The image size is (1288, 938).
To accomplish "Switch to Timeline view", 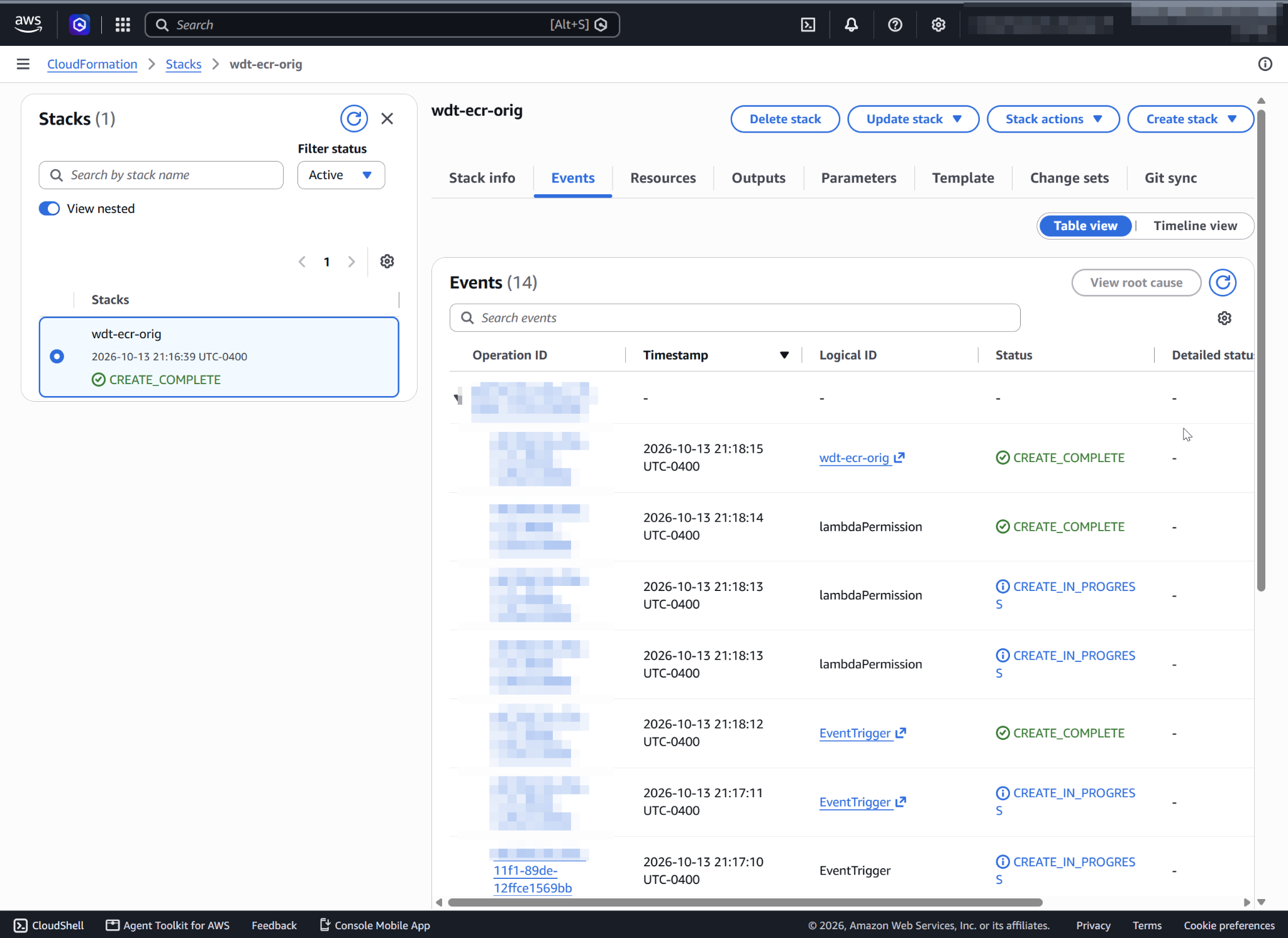I will (x=1195, y=226).
